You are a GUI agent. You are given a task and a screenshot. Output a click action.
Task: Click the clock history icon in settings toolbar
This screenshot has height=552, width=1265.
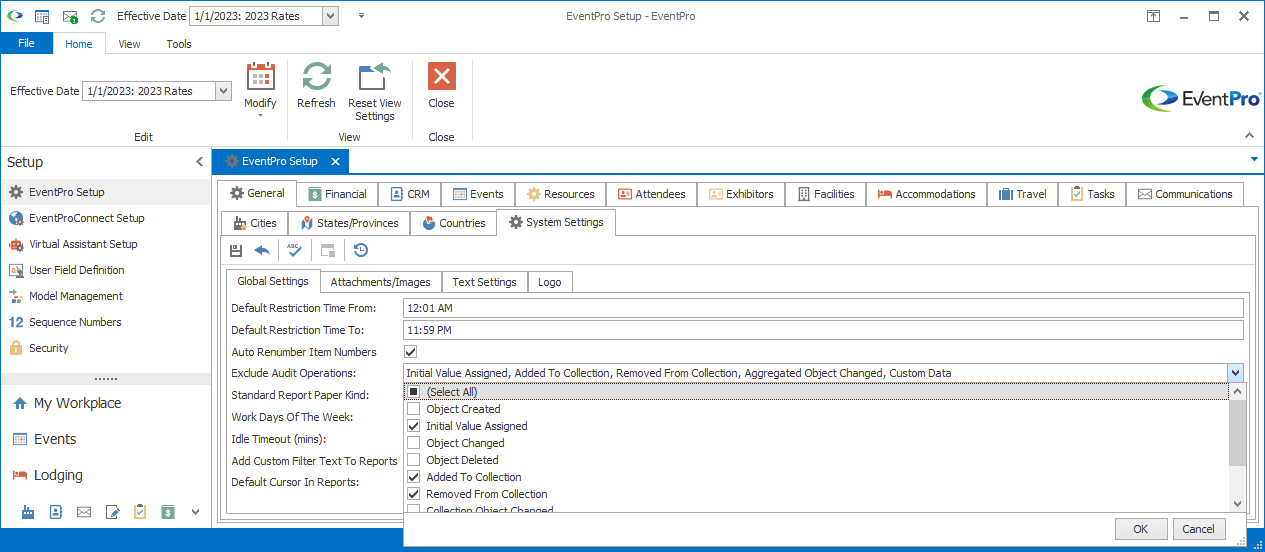pos(361,251)
